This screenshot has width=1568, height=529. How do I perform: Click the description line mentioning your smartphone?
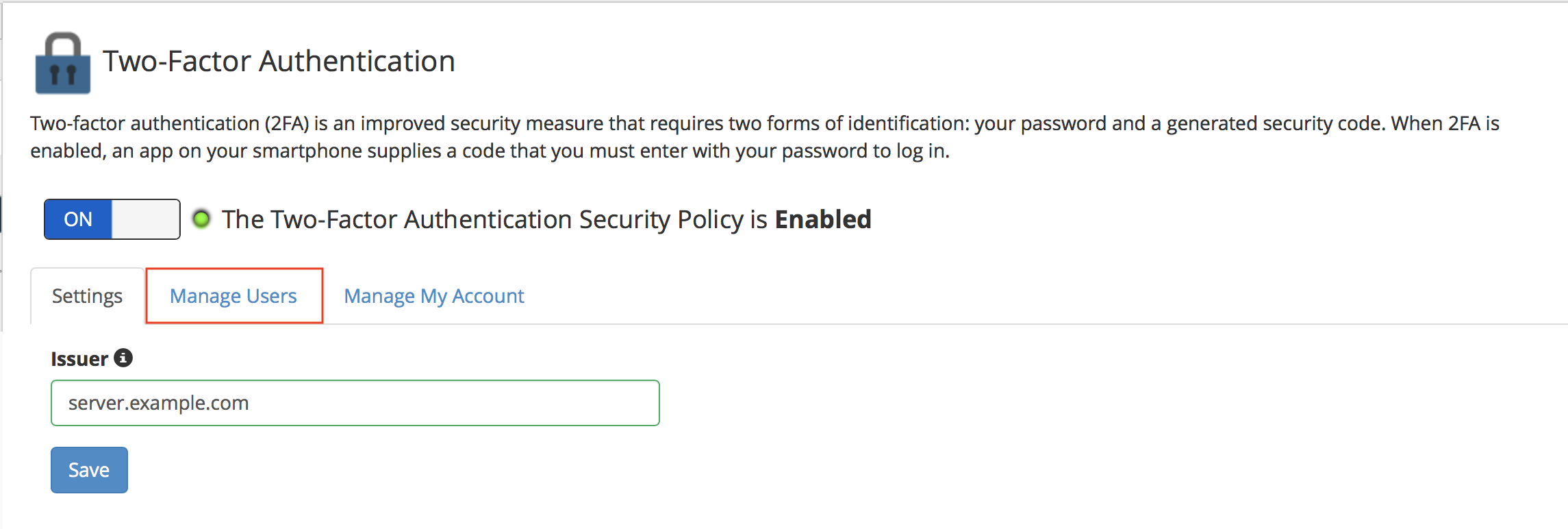coord(490,151)
